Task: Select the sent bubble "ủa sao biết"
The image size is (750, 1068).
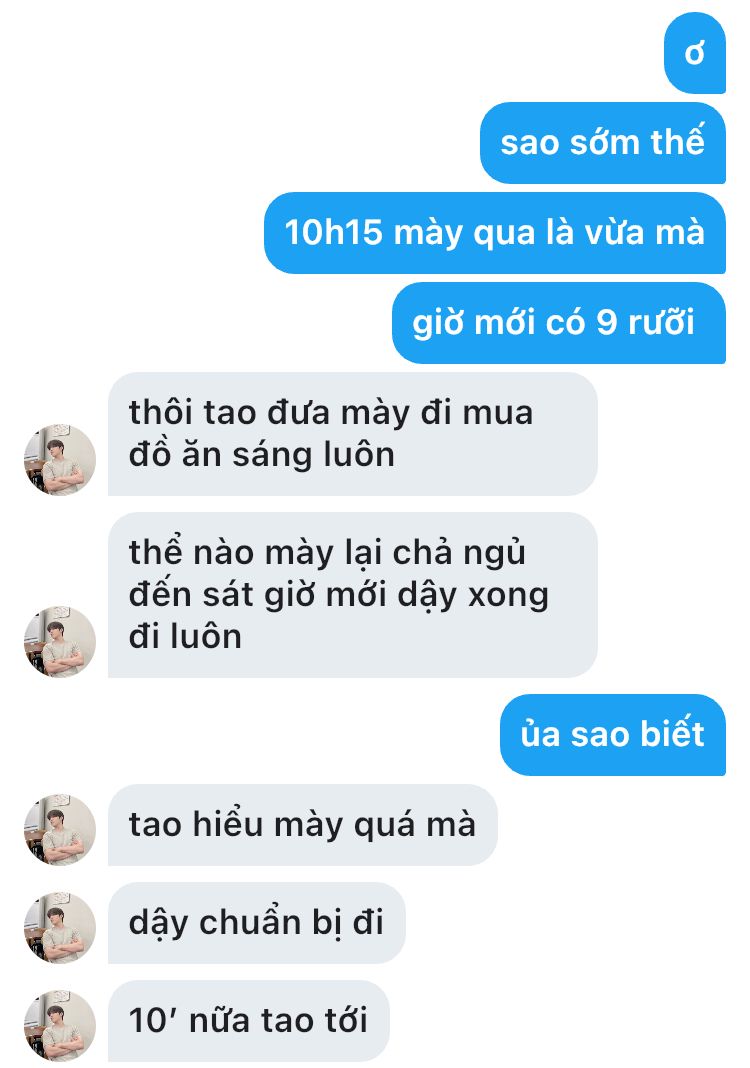Action: point(613,735)
